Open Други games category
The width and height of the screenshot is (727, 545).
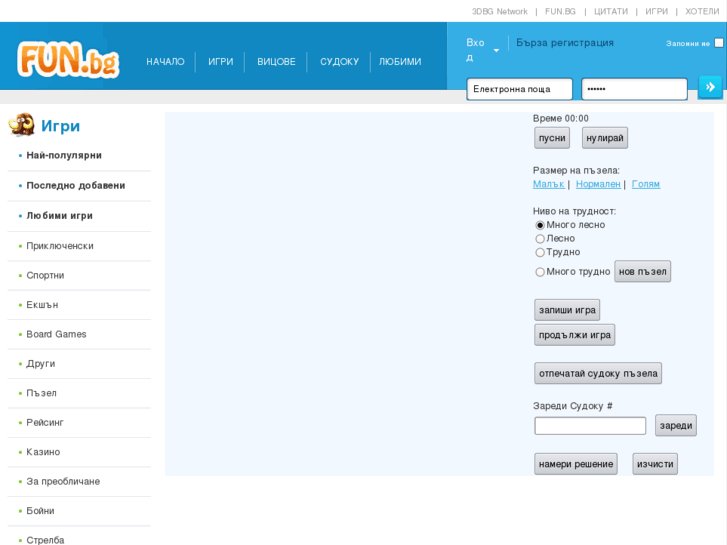coord(40,364)
